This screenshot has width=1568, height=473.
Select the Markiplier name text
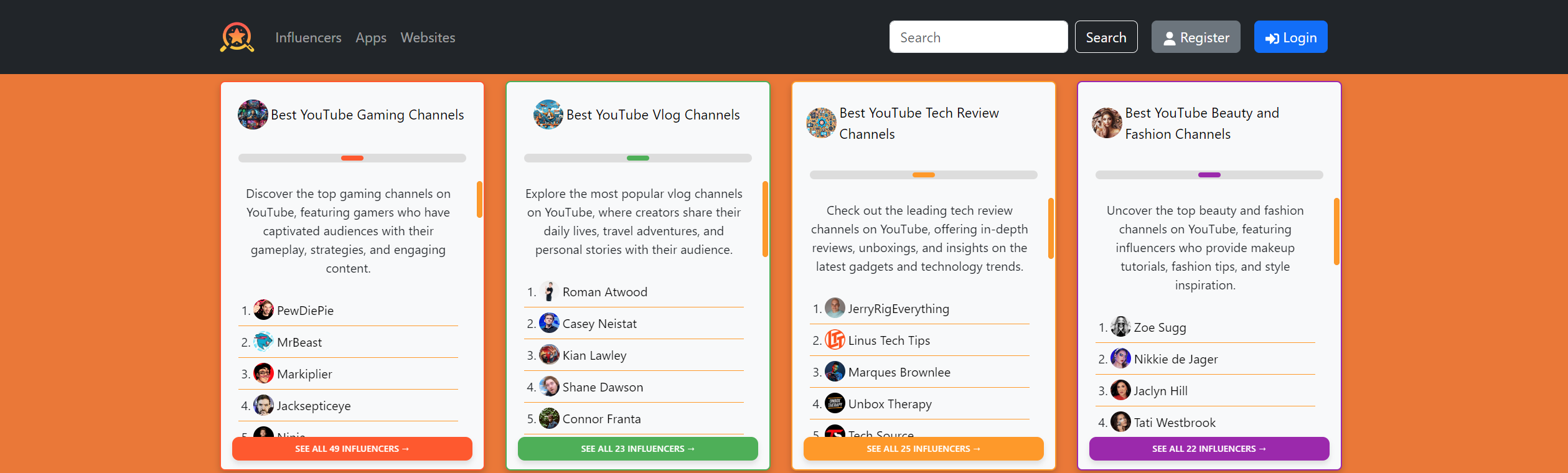click(304, 374)
